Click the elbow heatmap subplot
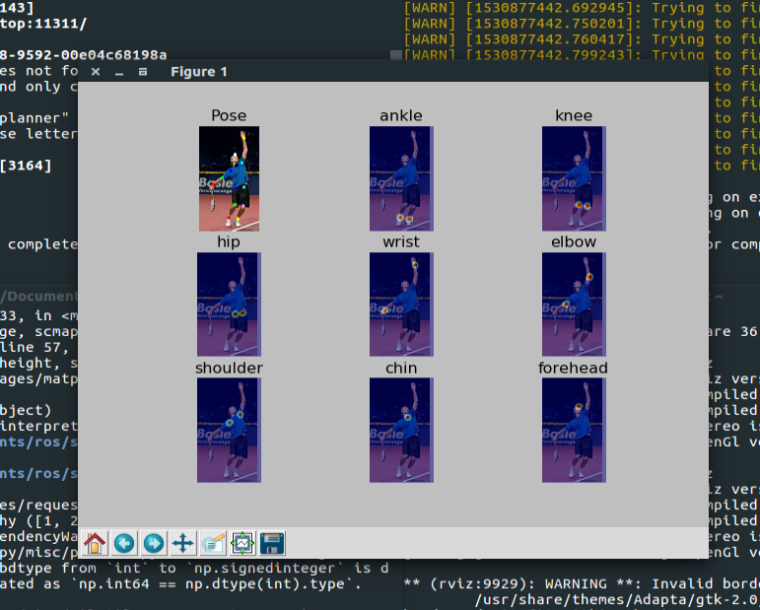This screenshot has width=760, height=610. 574,304
